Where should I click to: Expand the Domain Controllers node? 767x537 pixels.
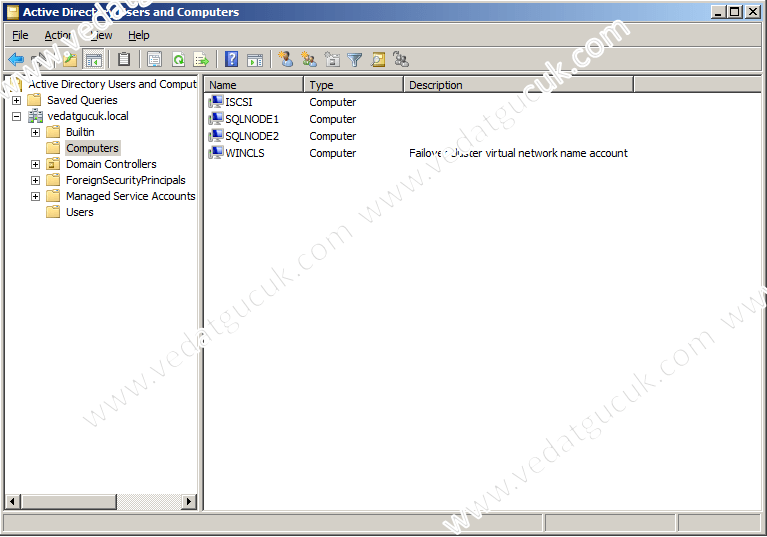(x=35, y=164)
